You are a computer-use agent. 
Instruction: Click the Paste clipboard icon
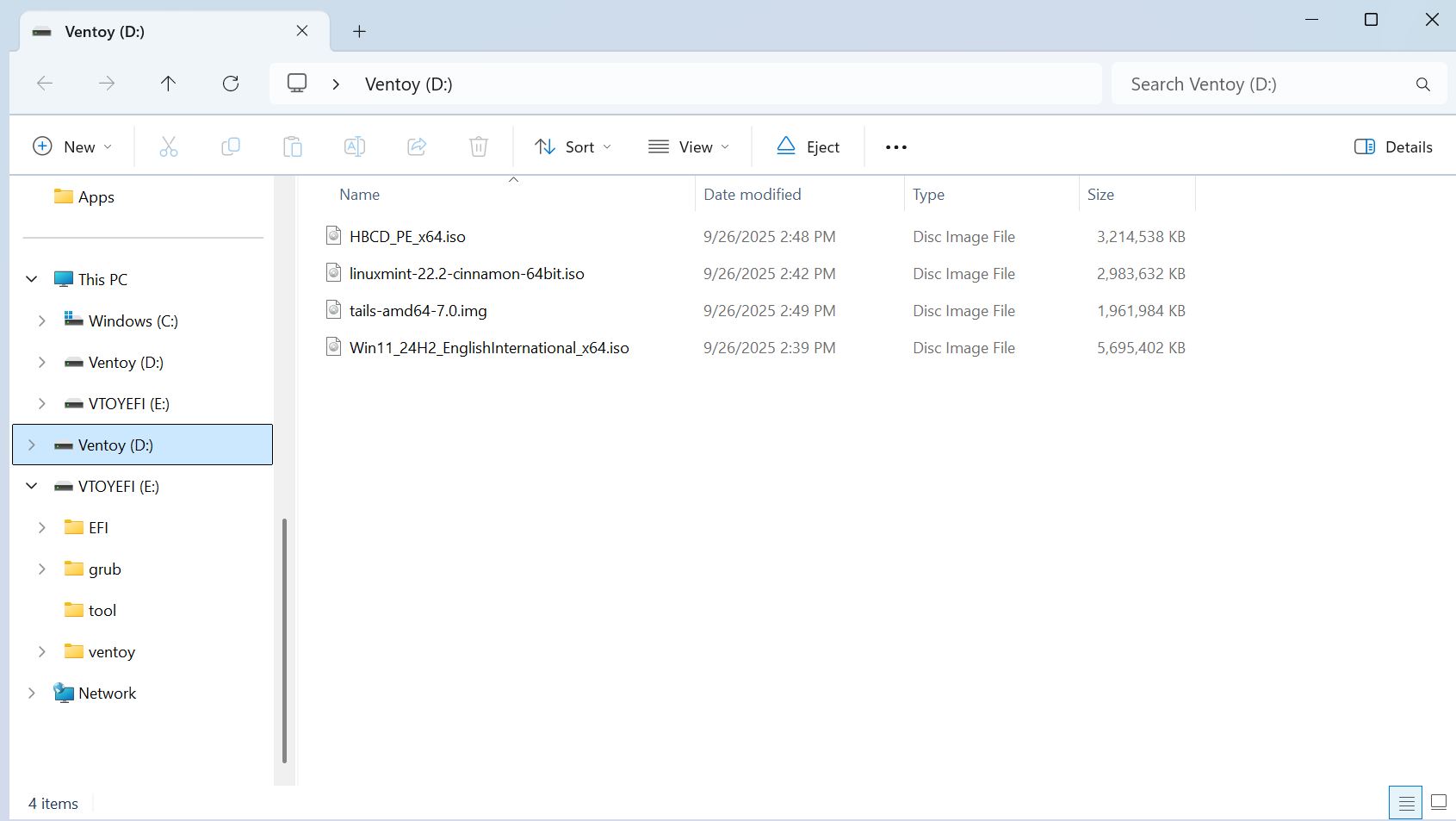[293, 146]
